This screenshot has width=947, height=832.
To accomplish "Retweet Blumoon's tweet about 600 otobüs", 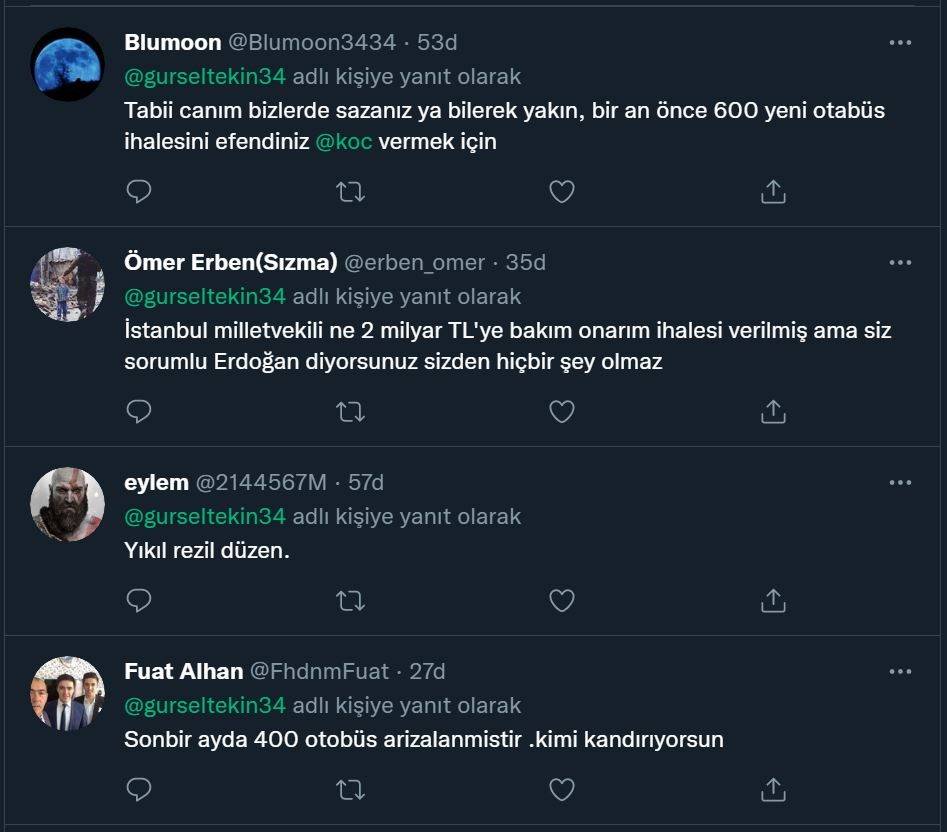I will [x=350, y=191].
